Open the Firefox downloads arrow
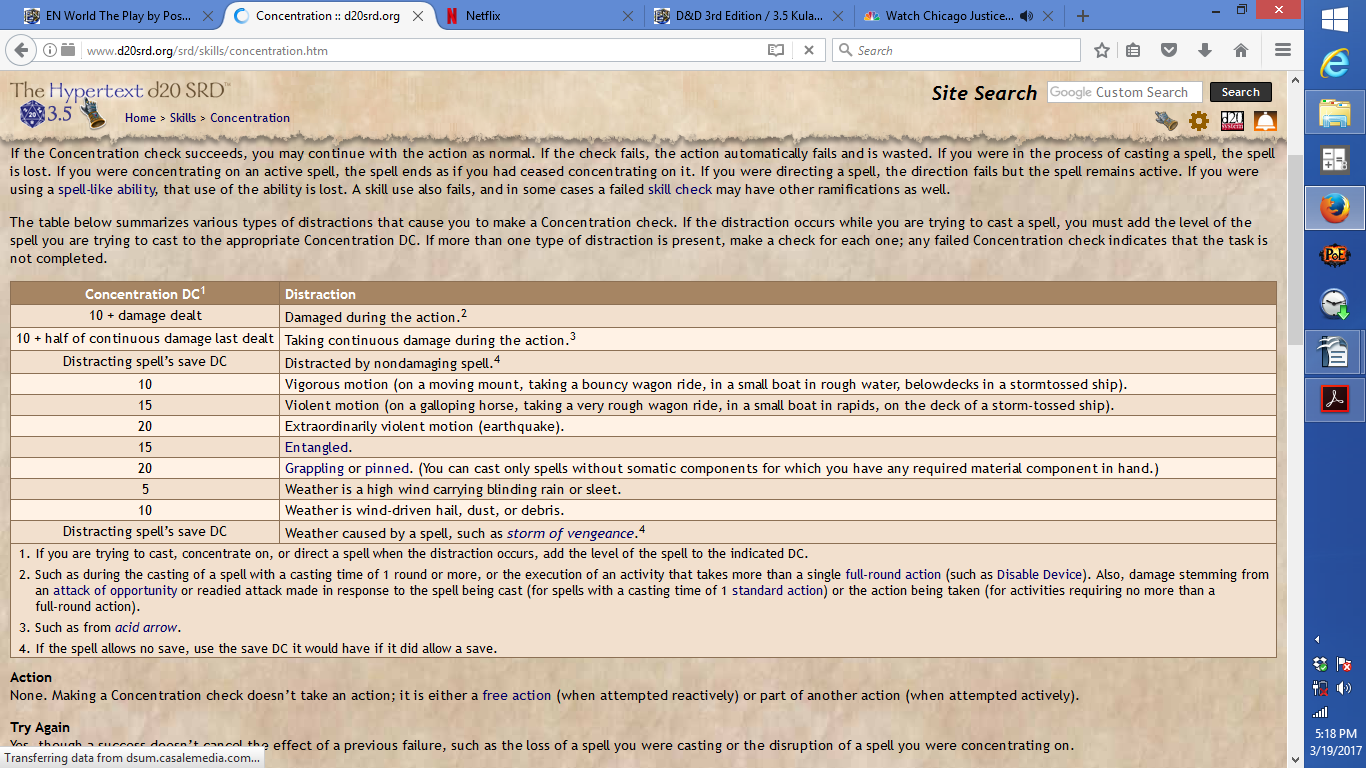The image size is (1366, 768). (x=1204, y=50)
